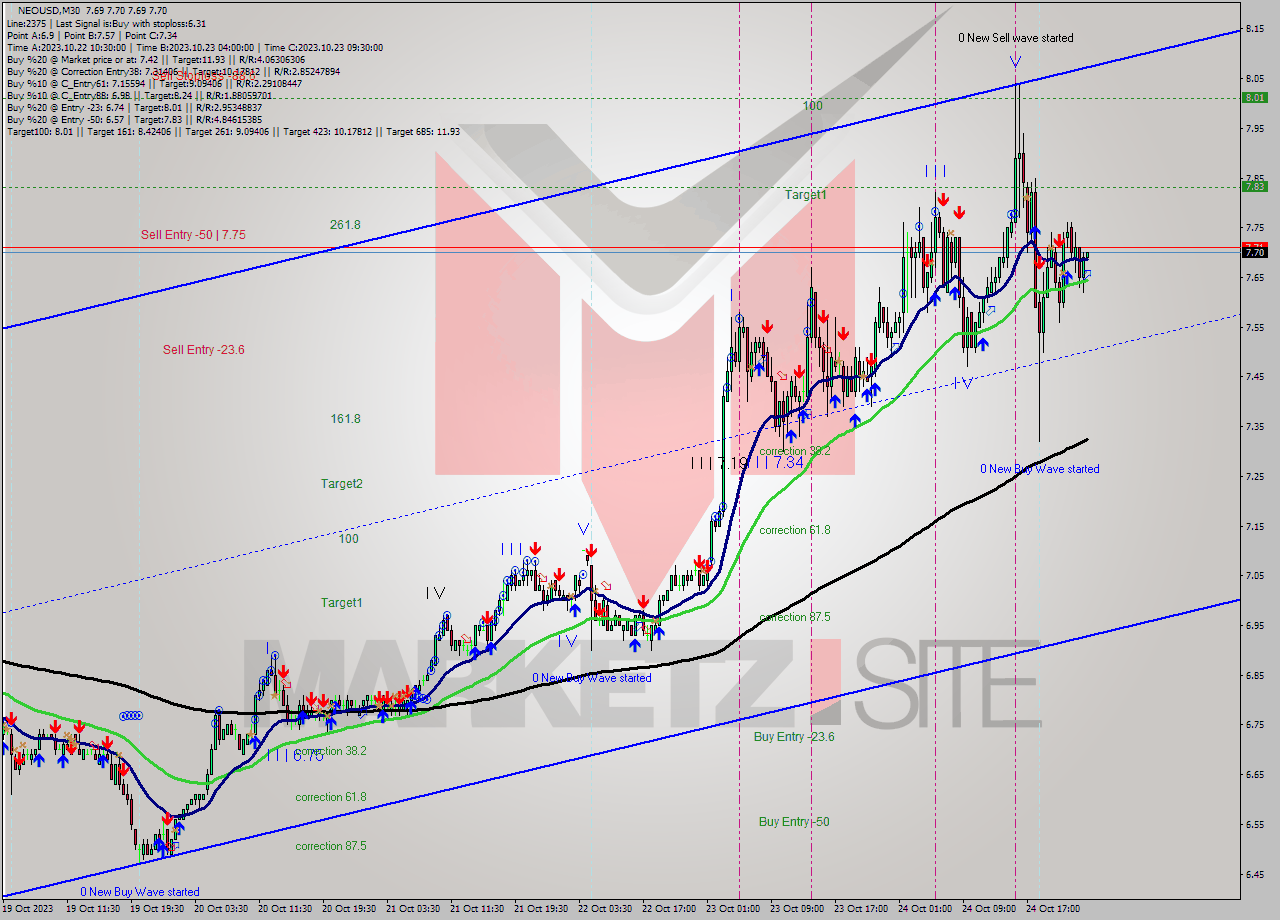This screenshot has height=920, width=1280.
Task: Click the 'I I I 7.19 I I 7.34' wave label
Action: tap(747, 462)
